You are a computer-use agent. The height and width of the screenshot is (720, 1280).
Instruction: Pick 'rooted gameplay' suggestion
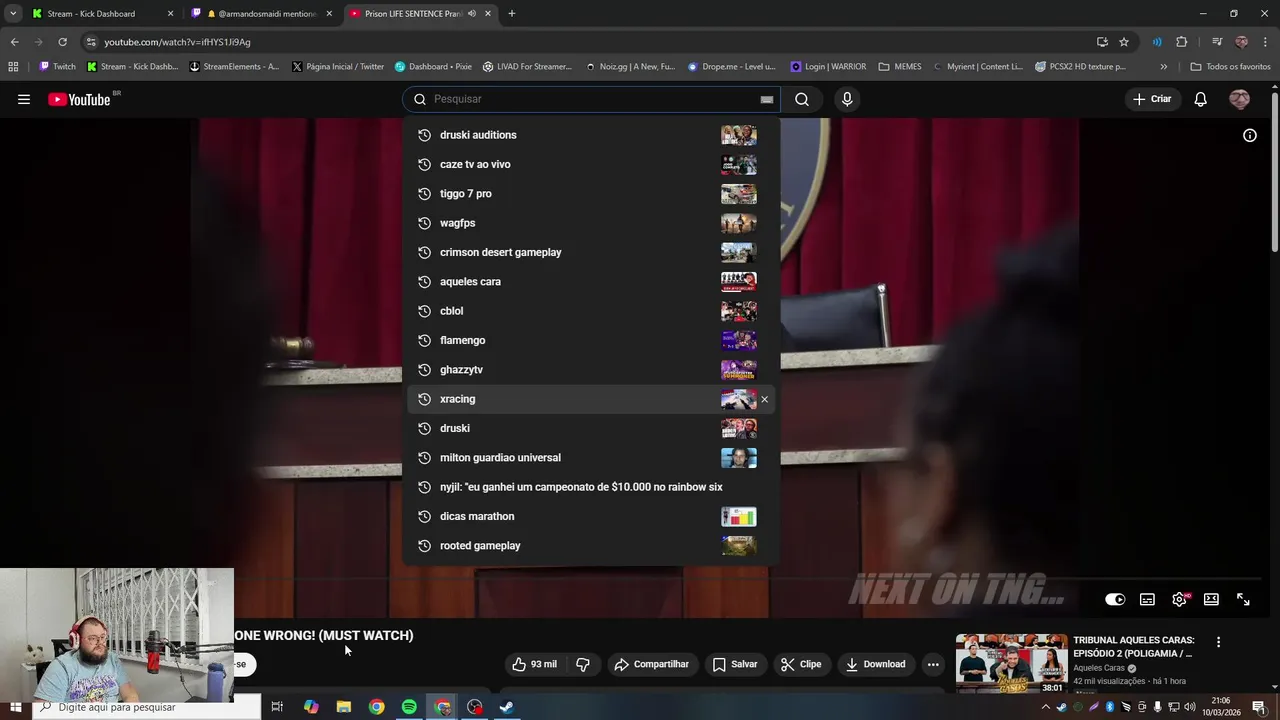(592, 546)
